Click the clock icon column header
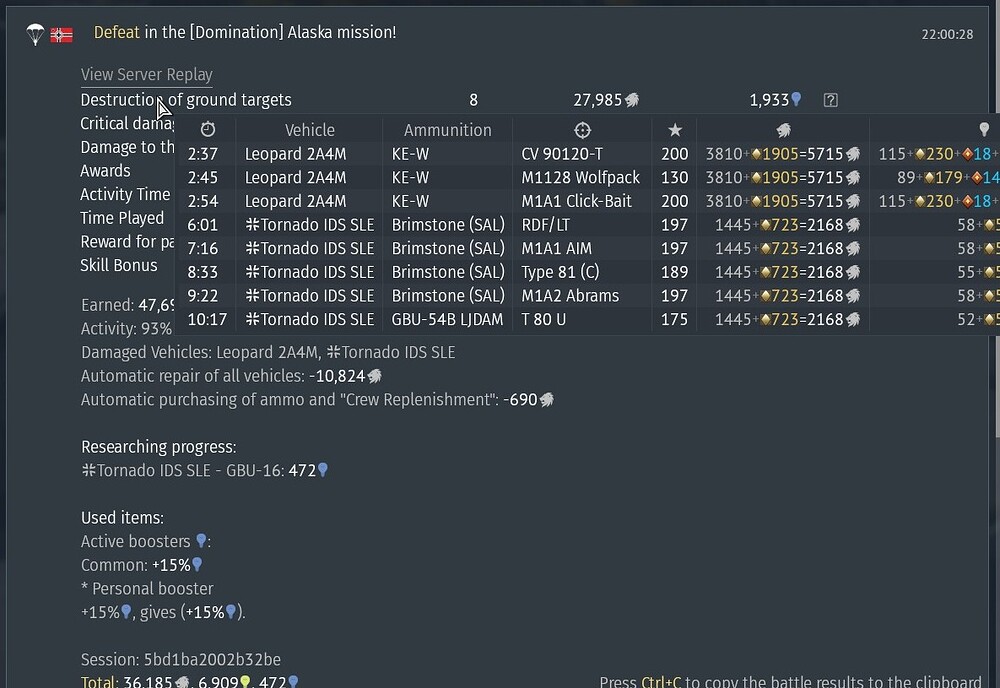The height and width of the screenshot is (688, 1000). [x=208, y=130]
